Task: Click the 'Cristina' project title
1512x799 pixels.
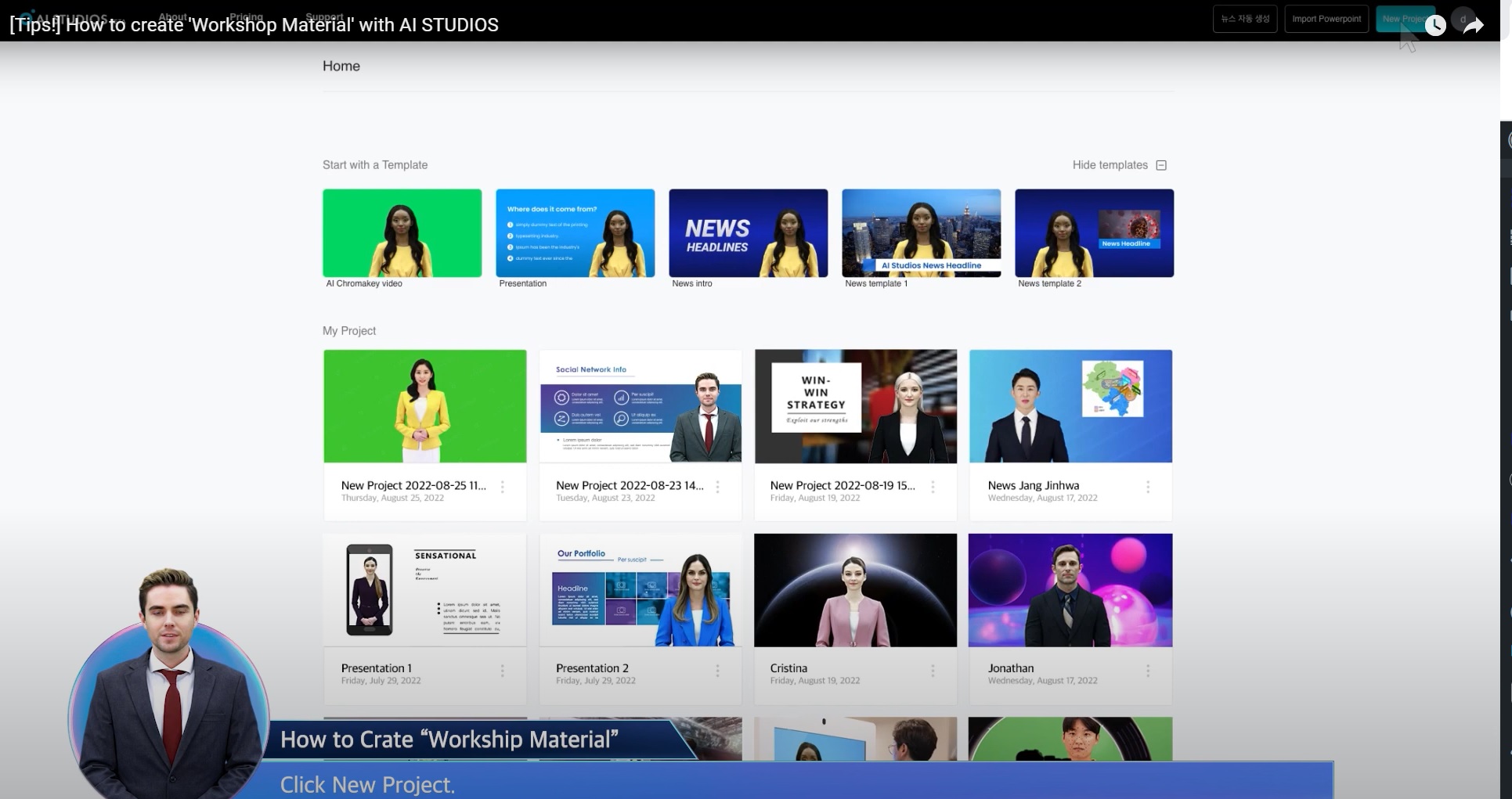Action: coord(788,668)
